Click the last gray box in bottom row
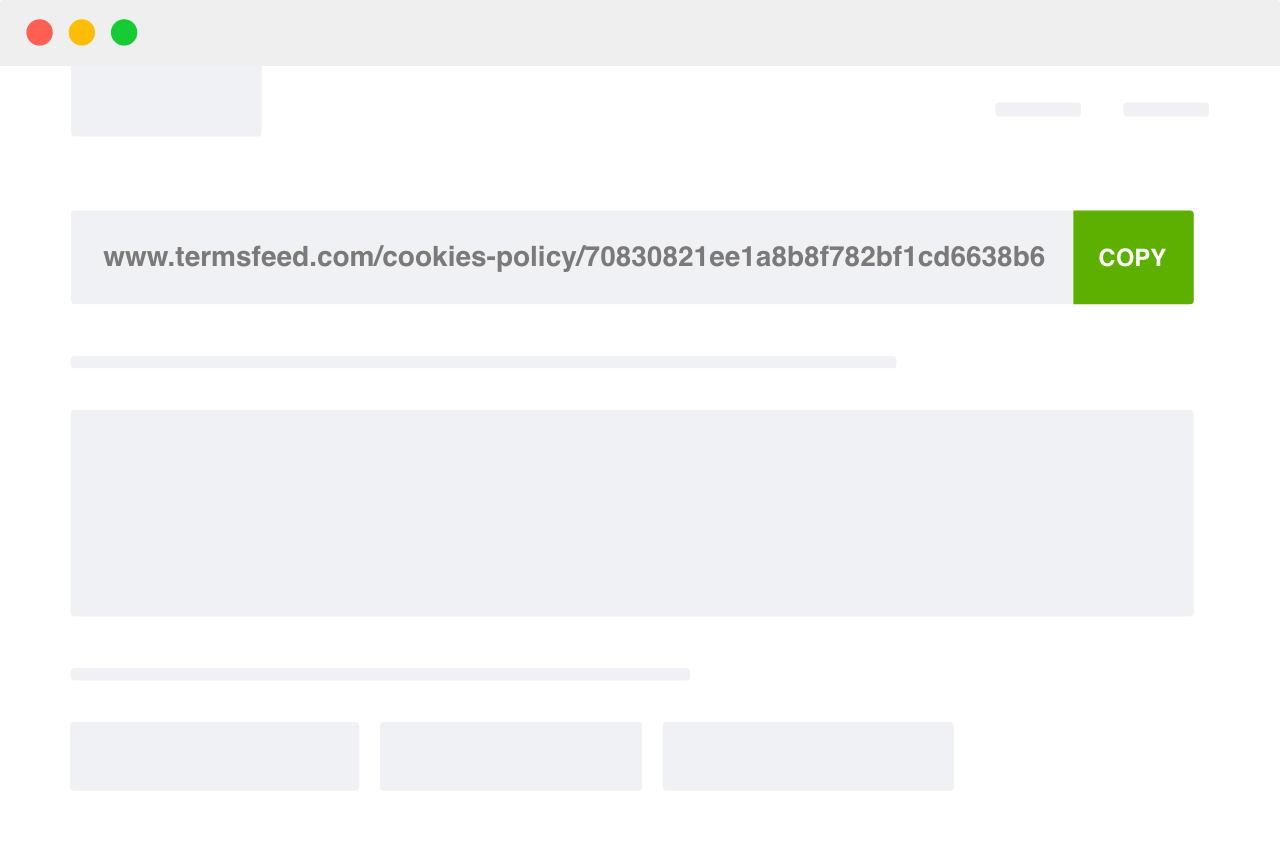Viewport: 1280px width, 854px height. pos(808,756)
